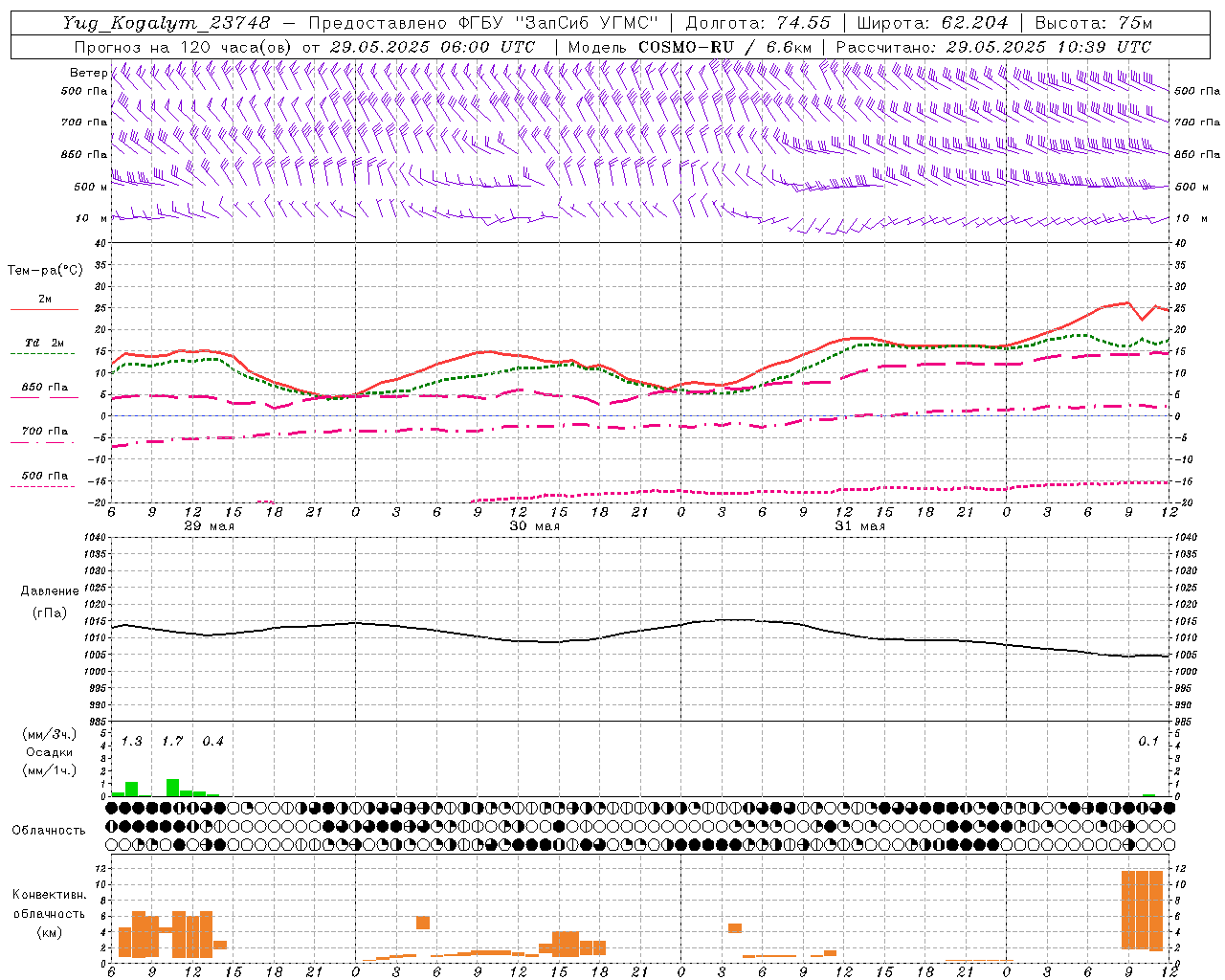Click the 850 гПа temperature legend entry

[x=45, y=388]
